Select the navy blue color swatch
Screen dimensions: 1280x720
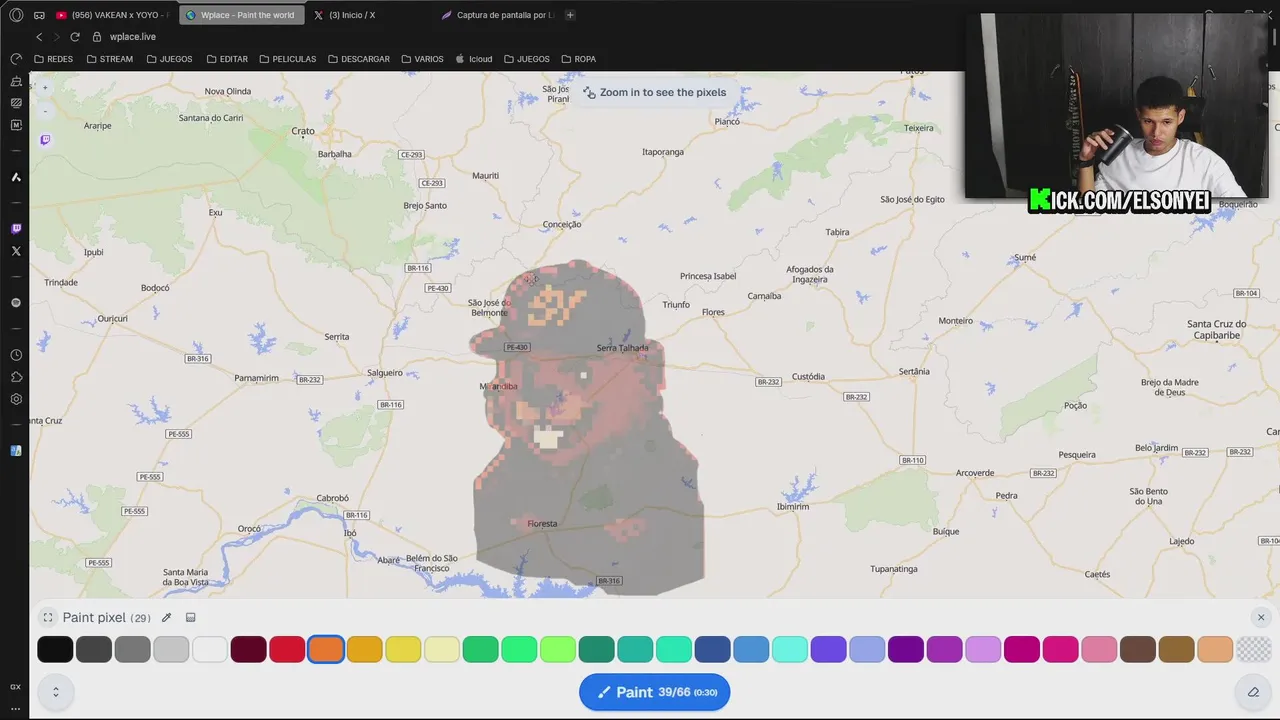712,649
